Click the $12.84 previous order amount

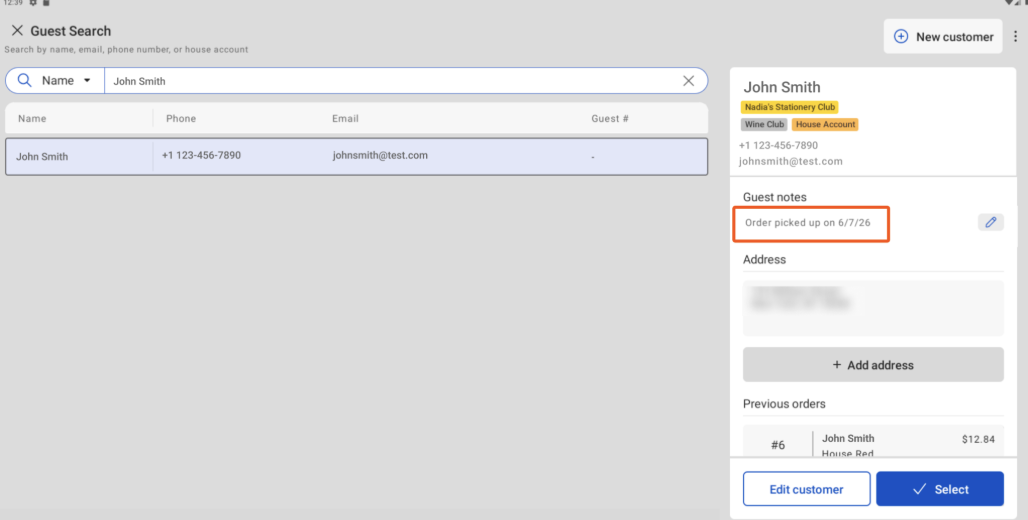point(978,439)
